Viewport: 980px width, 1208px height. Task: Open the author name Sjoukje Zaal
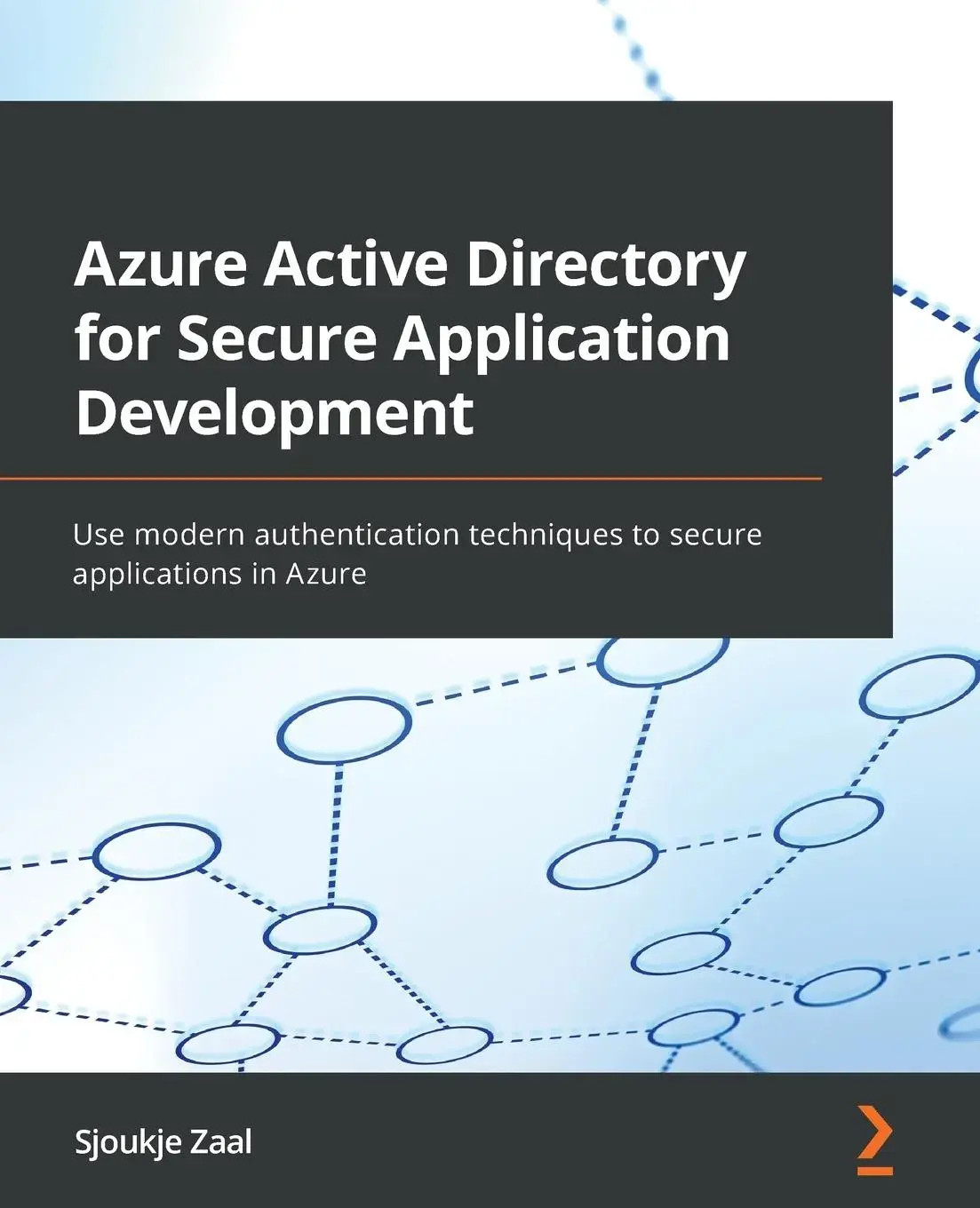[163, 1141]
